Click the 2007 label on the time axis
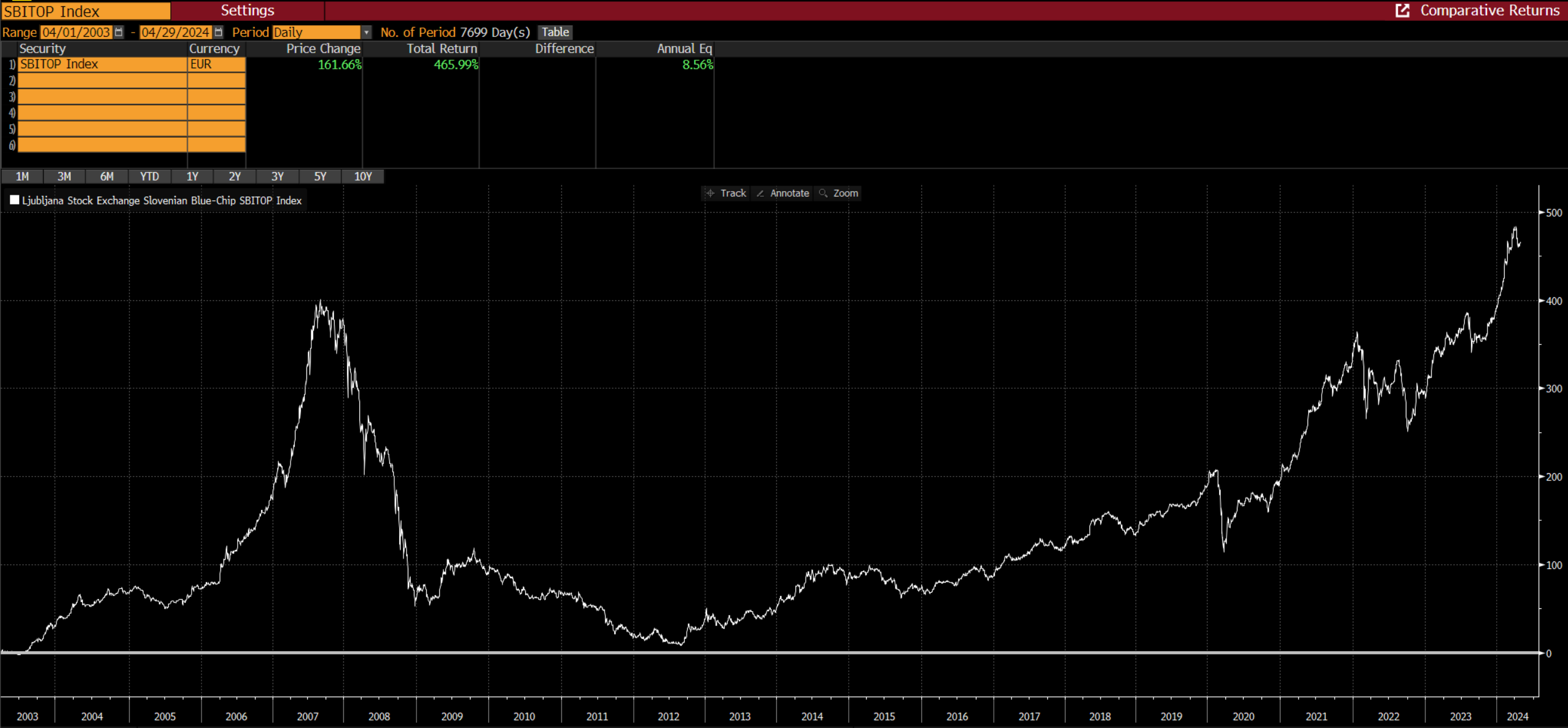The image size is (1568, 728). (308, 716)
